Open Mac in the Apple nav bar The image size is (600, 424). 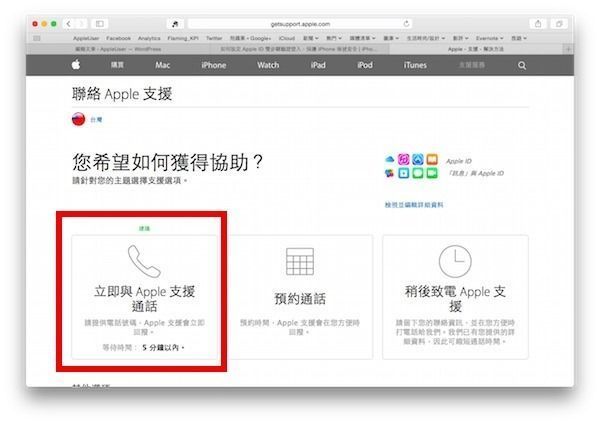pos(163,65)
